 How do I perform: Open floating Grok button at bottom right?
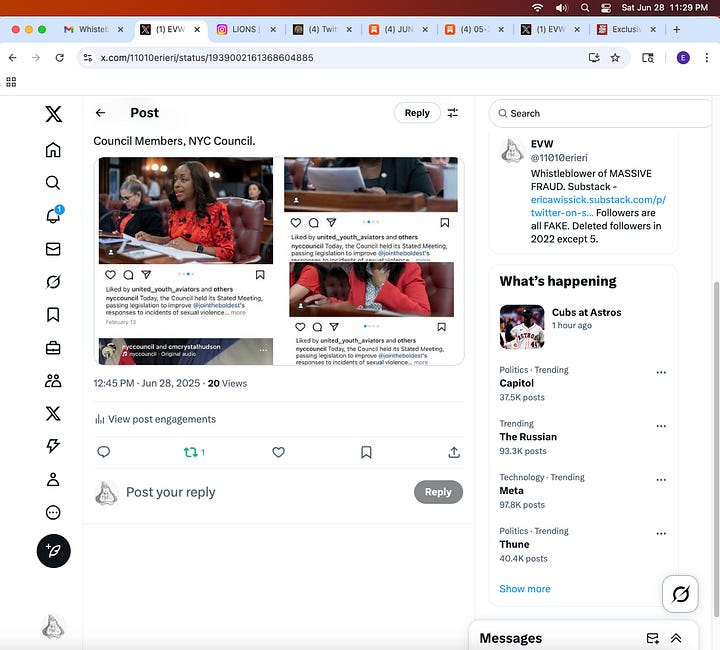click(681, 594)
